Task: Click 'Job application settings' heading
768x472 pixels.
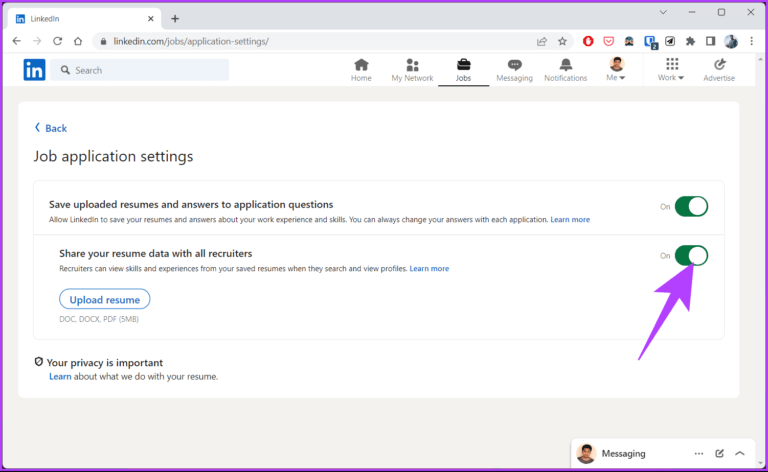Action: click(113, 156)
